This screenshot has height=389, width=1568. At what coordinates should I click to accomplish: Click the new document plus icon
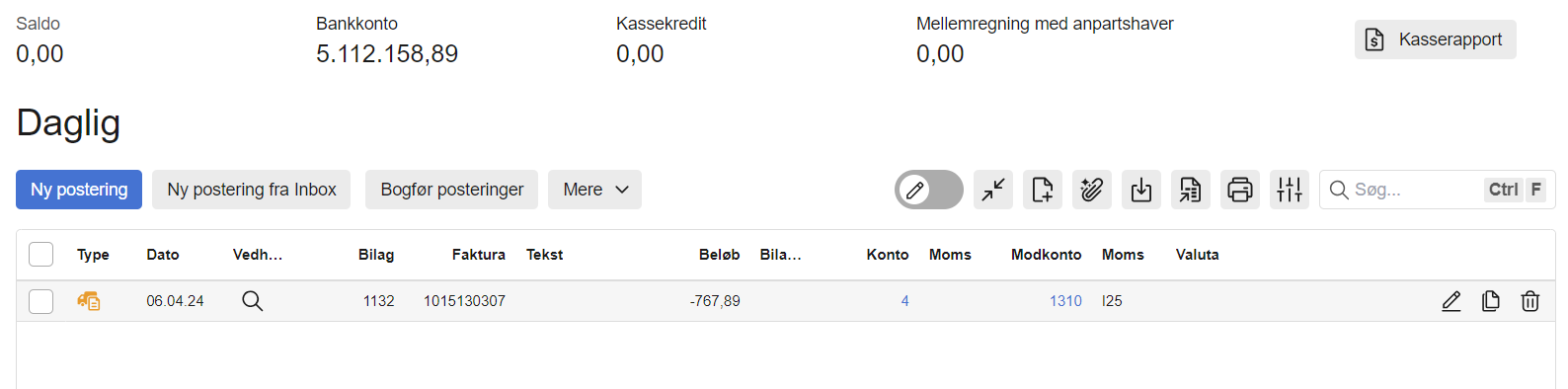(1043, 190)
